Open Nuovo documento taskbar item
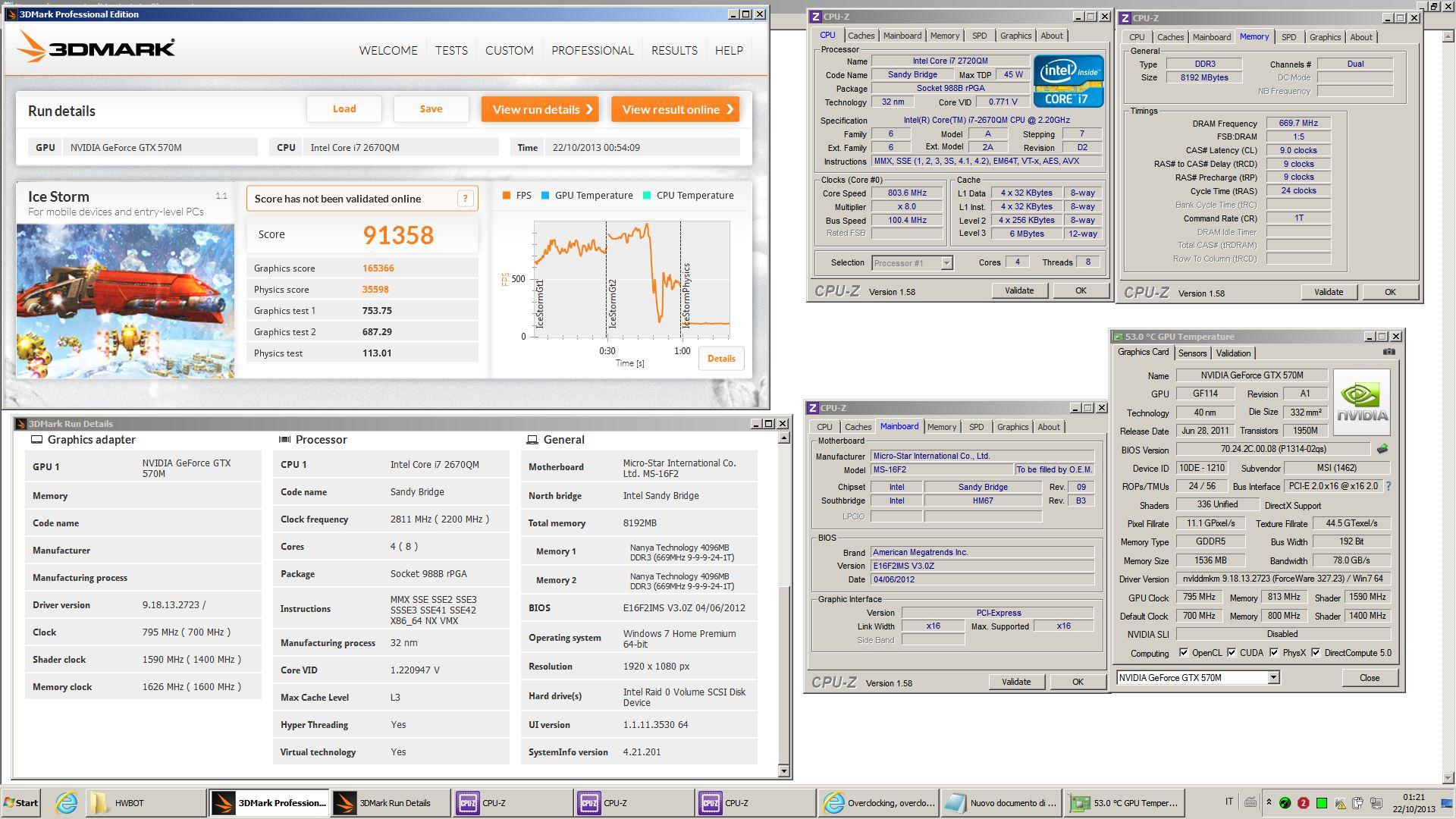1456x819 pixels. pos(1001,802)
